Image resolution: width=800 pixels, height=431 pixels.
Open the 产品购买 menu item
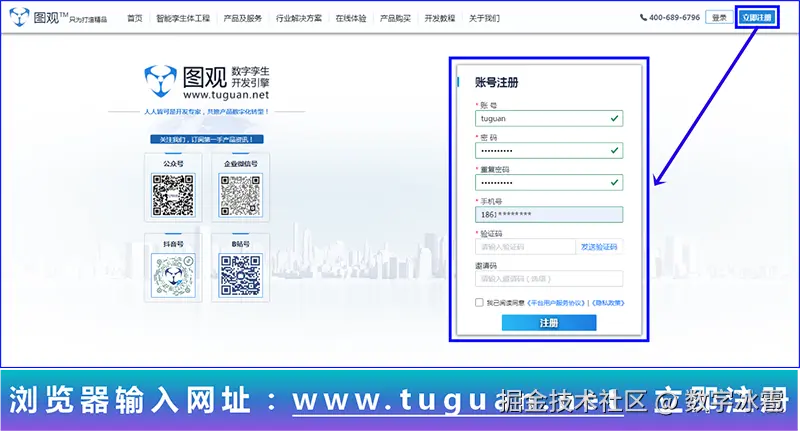(395, 18)
